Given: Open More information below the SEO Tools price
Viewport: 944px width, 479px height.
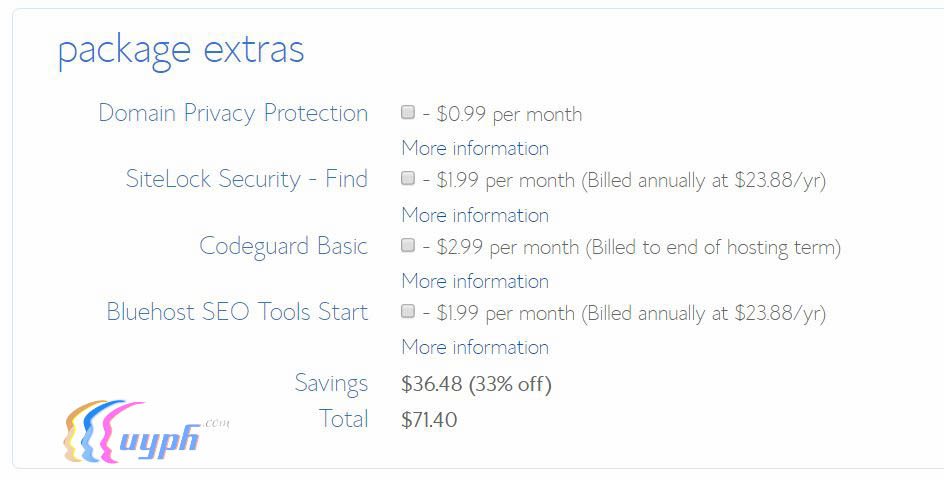Looking at the screenshot, I should pos(475,347).
